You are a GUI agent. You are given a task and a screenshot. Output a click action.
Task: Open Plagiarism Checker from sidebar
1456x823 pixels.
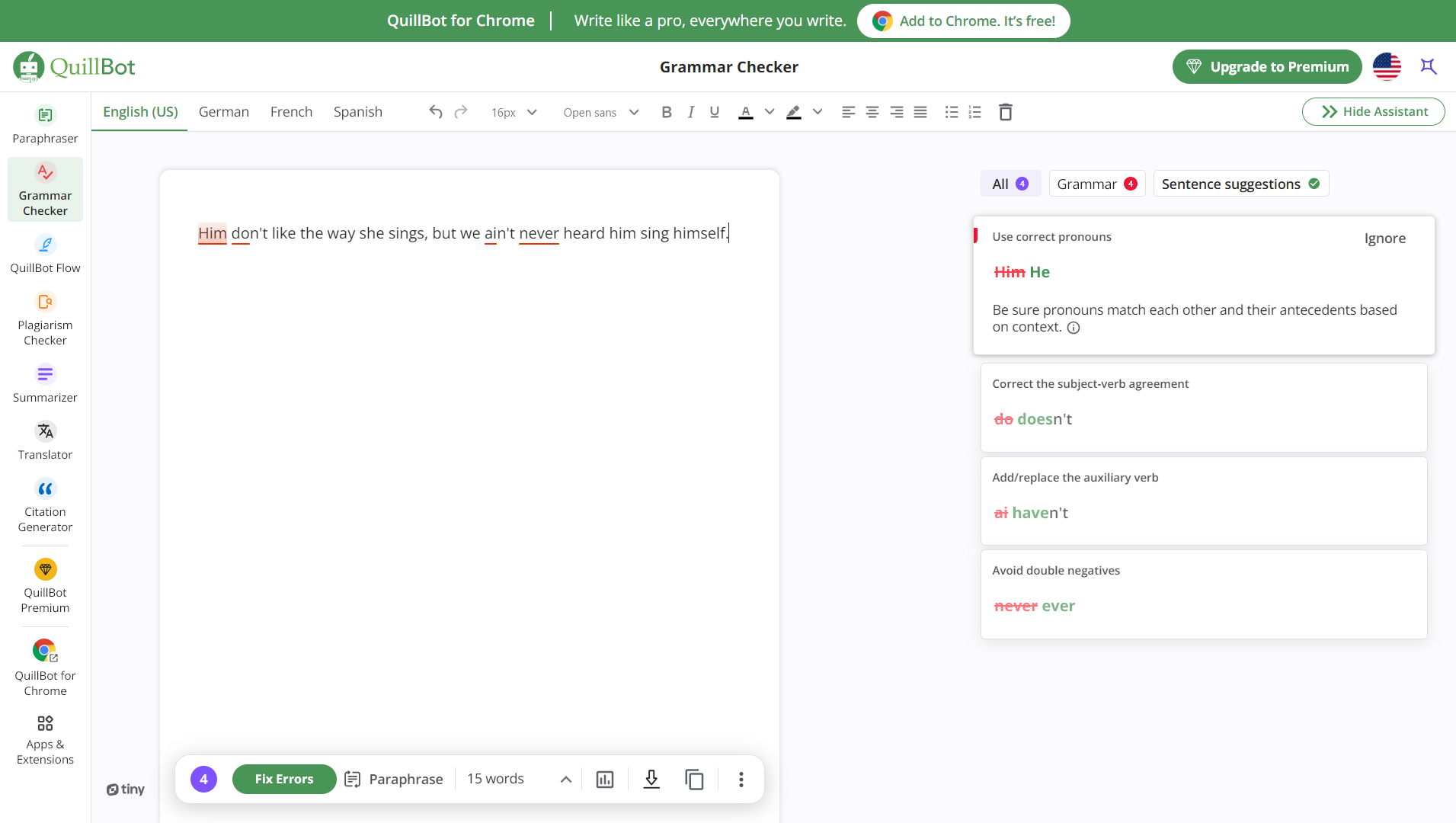[45, 319]
